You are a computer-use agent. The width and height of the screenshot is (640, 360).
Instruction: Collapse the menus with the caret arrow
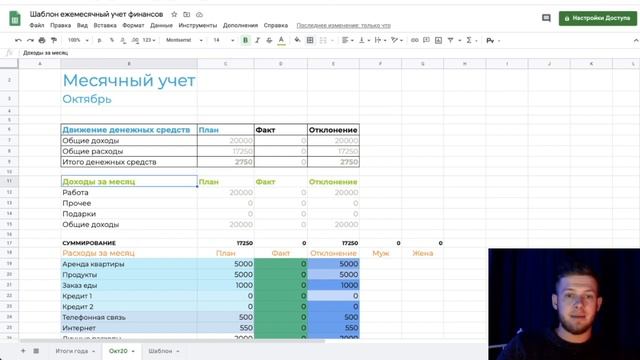[636, 40]
